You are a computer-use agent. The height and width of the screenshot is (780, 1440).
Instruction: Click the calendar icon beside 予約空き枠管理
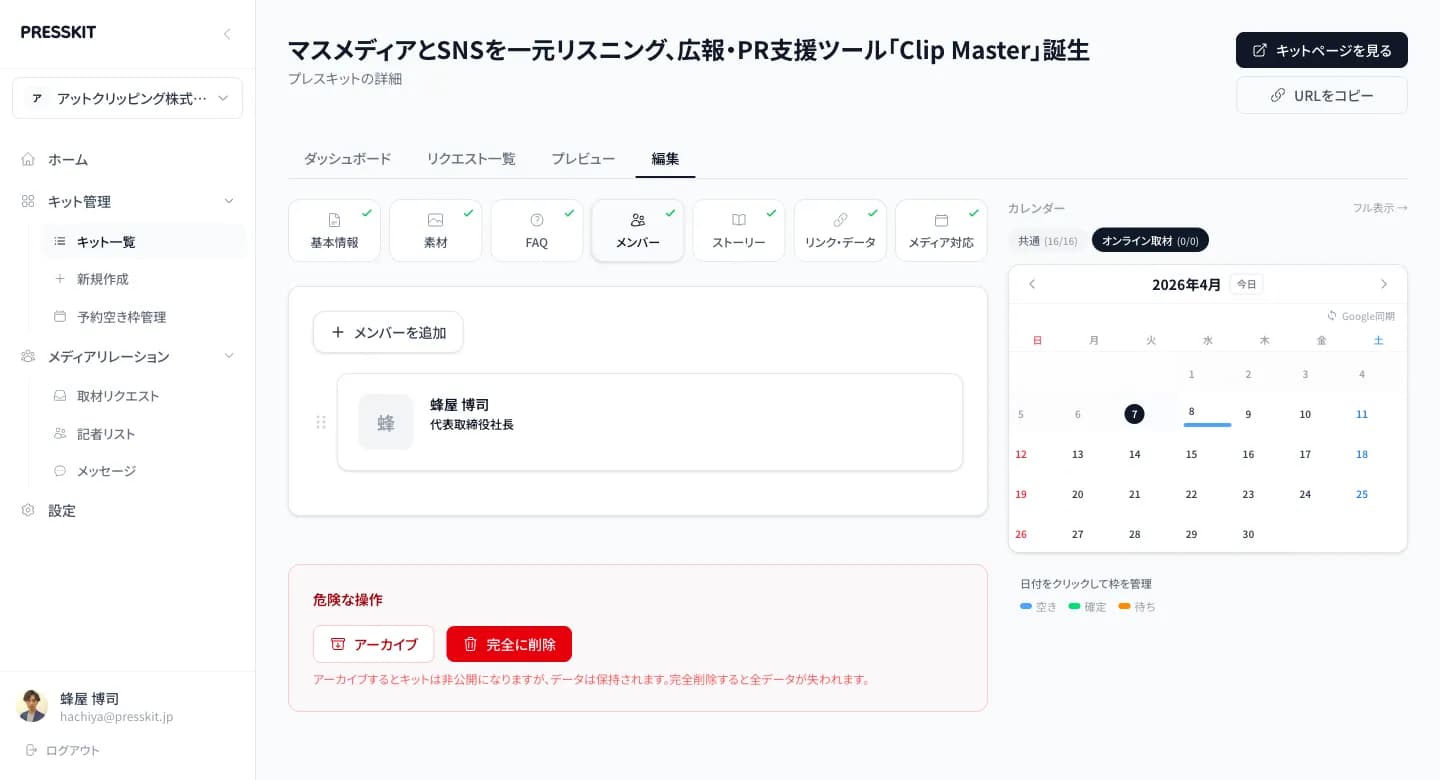point(60,316)
